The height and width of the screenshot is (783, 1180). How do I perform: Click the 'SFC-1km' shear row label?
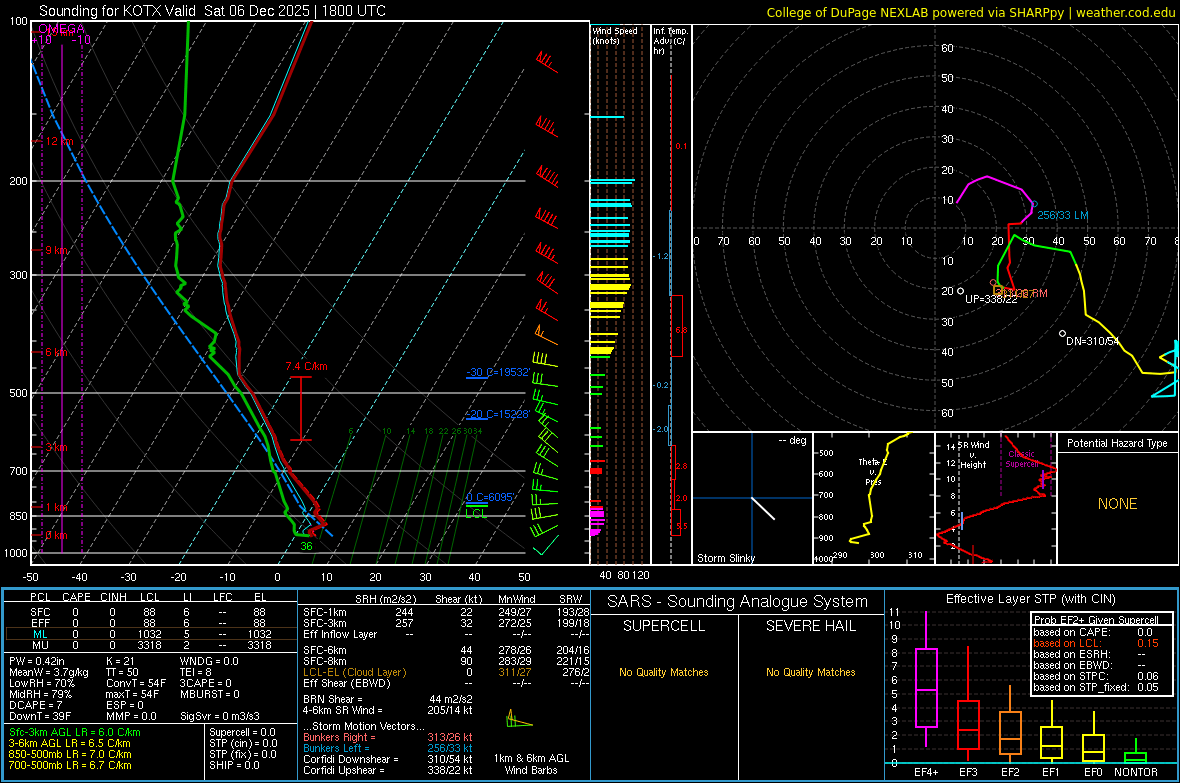click(x=324, y=612)
